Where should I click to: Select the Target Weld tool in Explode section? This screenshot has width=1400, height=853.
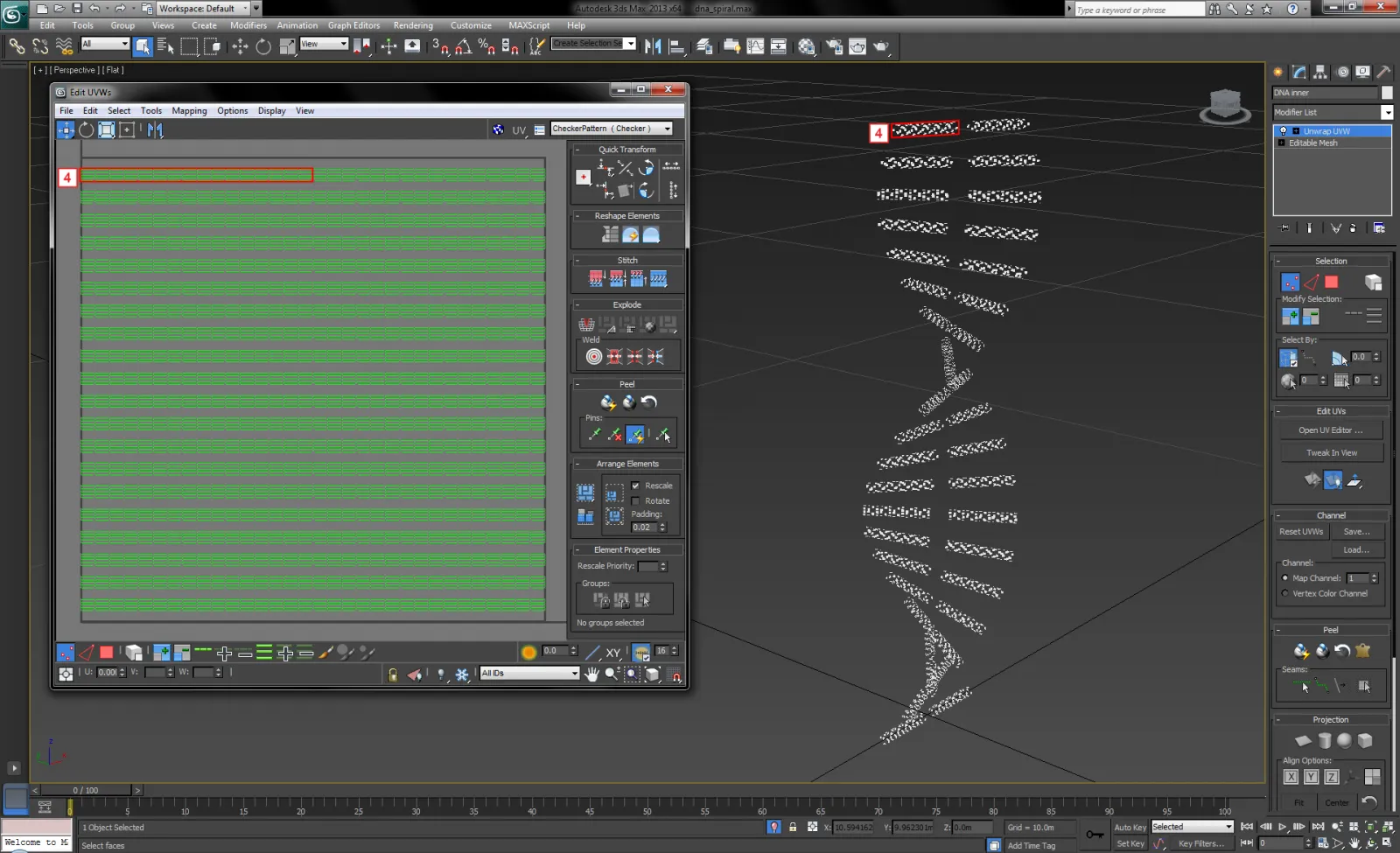point(595,355)
